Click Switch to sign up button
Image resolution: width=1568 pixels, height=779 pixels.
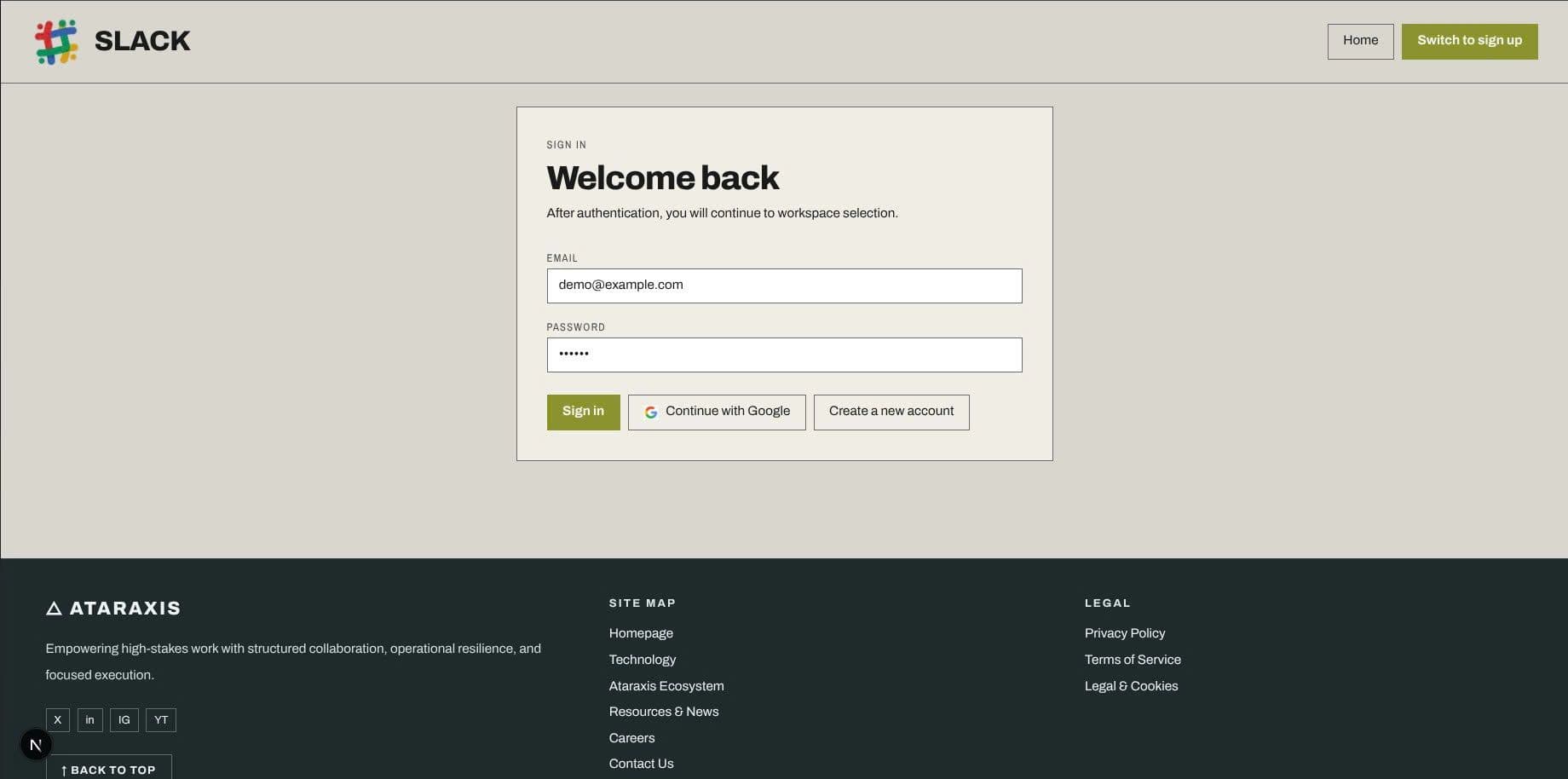click(x=1470, y=41)
